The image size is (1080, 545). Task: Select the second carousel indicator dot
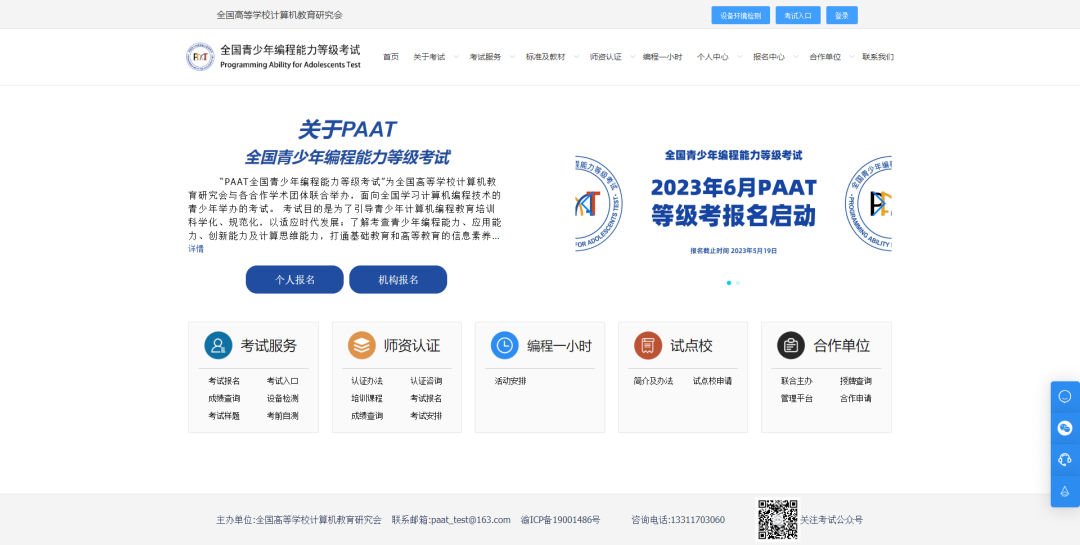738,282
